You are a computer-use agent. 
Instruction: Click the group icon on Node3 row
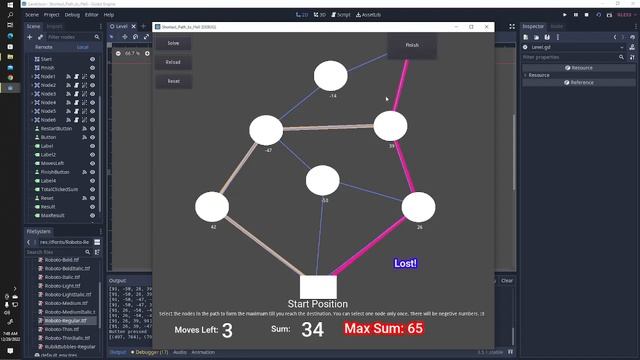(84, 94)
